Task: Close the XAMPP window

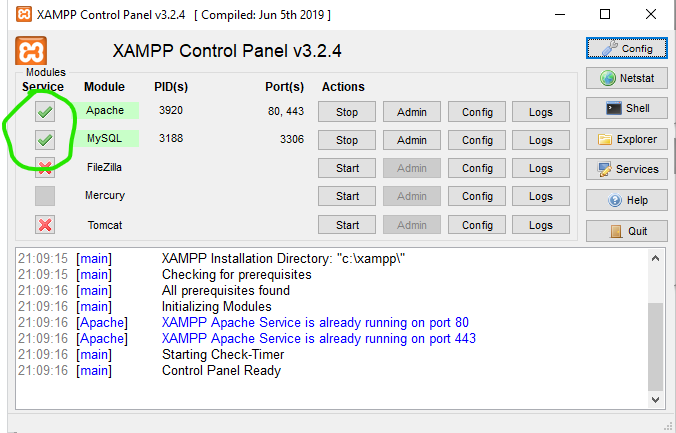Action: point(651,14)
